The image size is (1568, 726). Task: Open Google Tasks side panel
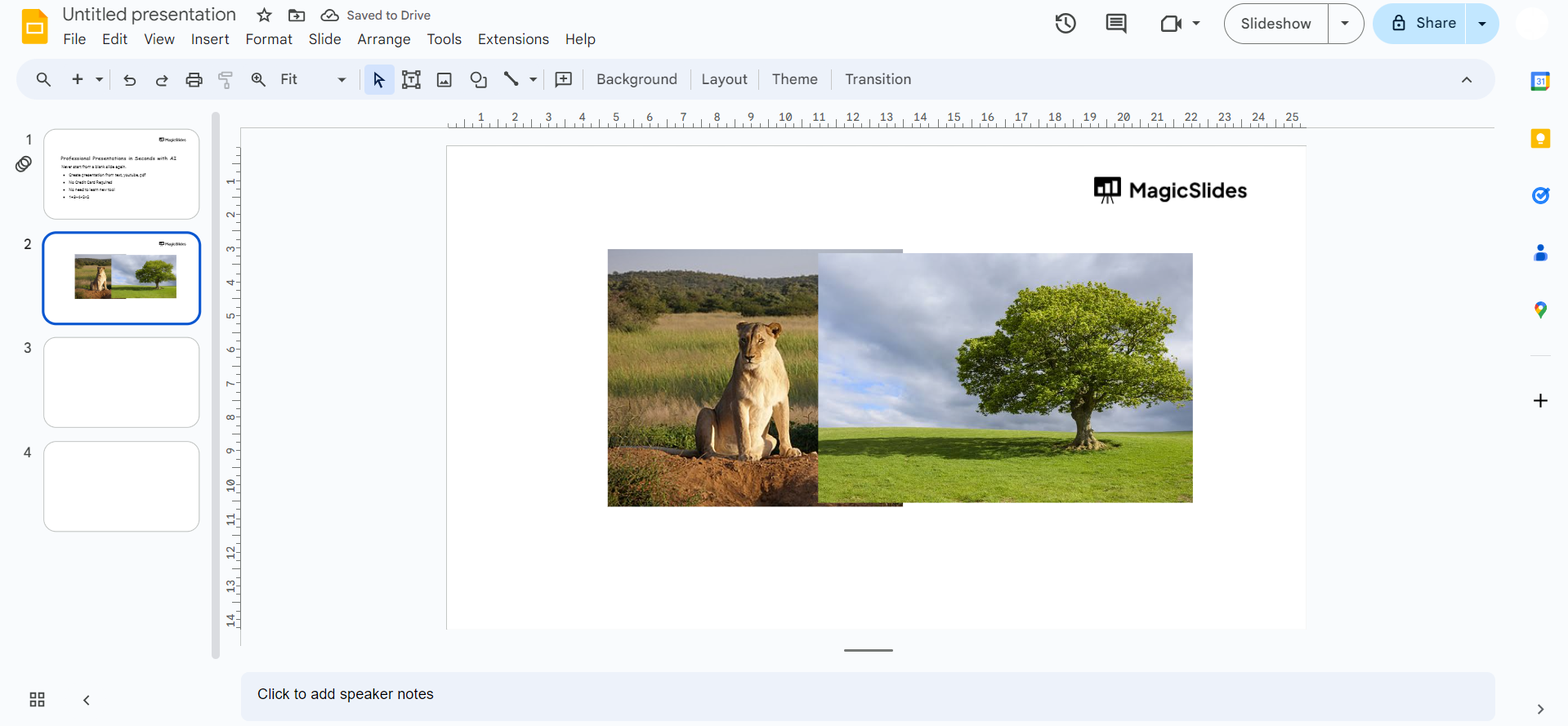[x=1540, y=195]
